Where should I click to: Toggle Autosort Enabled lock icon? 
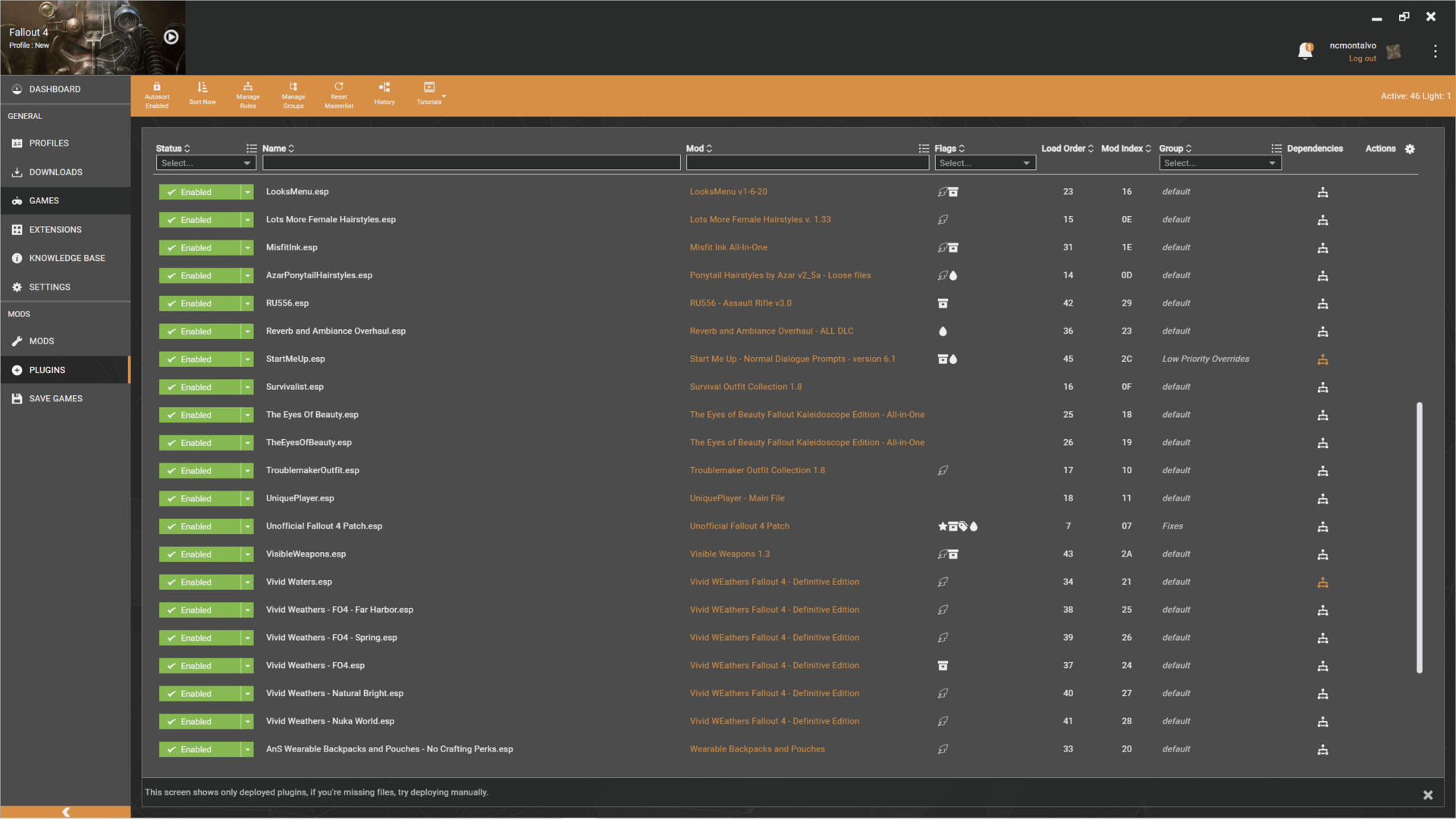pyautogui.click(x=157, y=87)
